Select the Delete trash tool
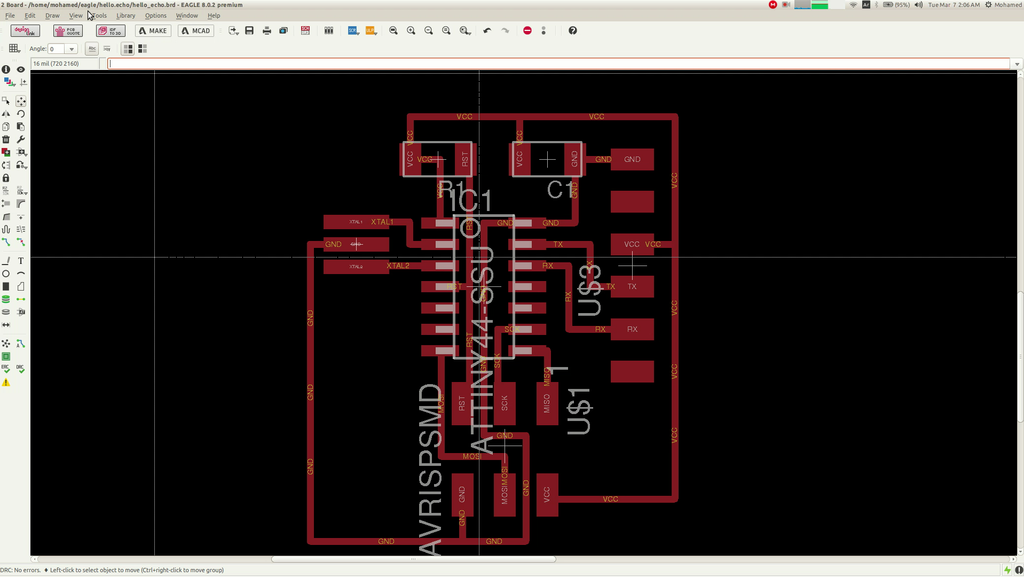The height and width of the screenshot is (577, 1024). (x=6, y=139)
